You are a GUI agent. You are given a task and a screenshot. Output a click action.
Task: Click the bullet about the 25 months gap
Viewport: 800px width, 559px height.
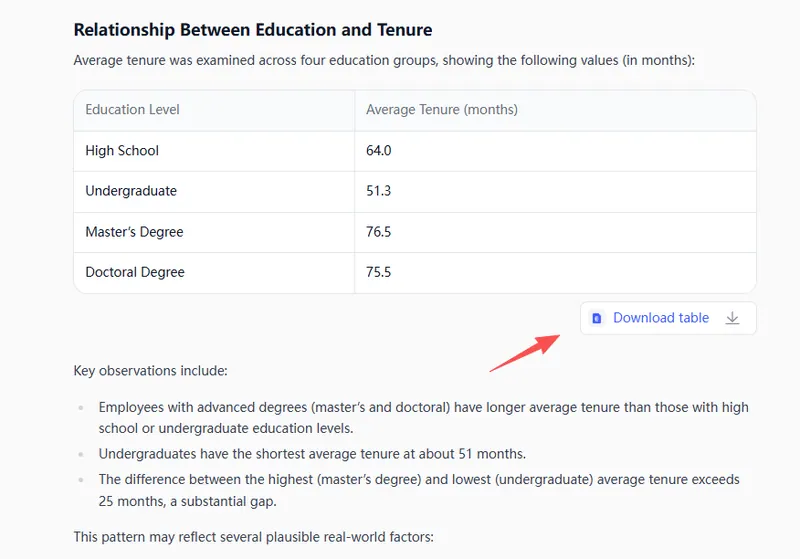click(419, 489)
